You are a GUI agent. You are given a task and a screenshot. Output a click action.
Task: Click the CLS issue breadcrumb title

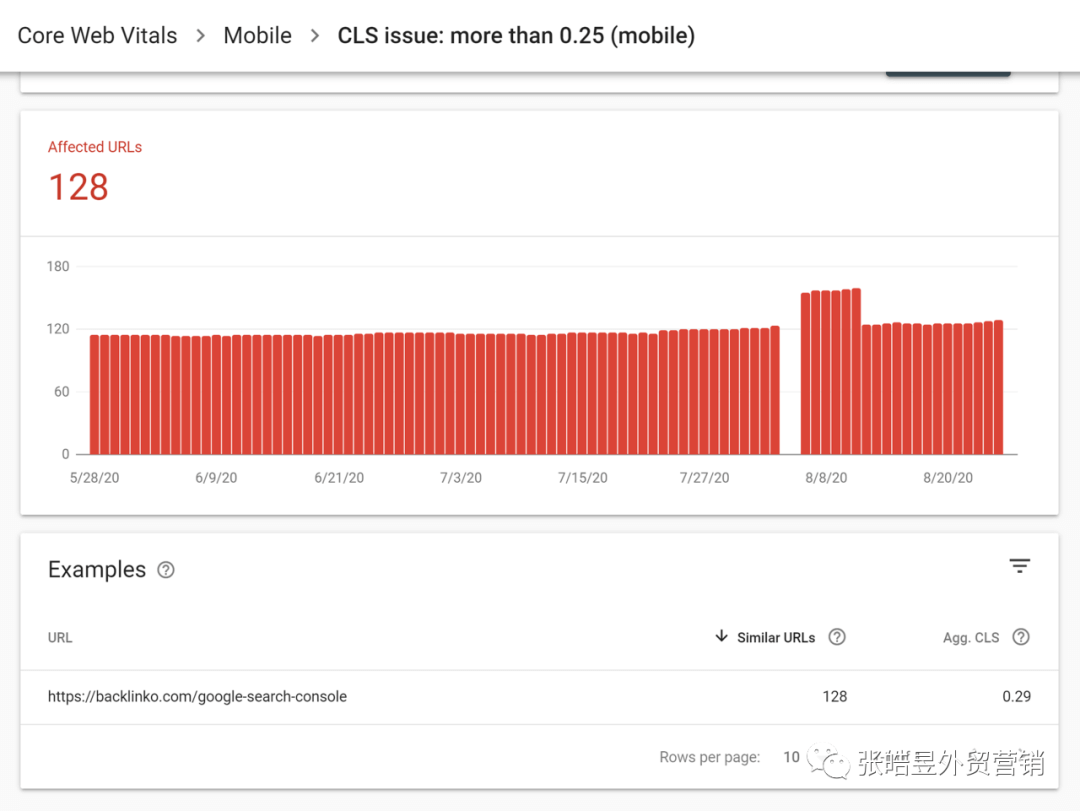(x=516, y=35)
